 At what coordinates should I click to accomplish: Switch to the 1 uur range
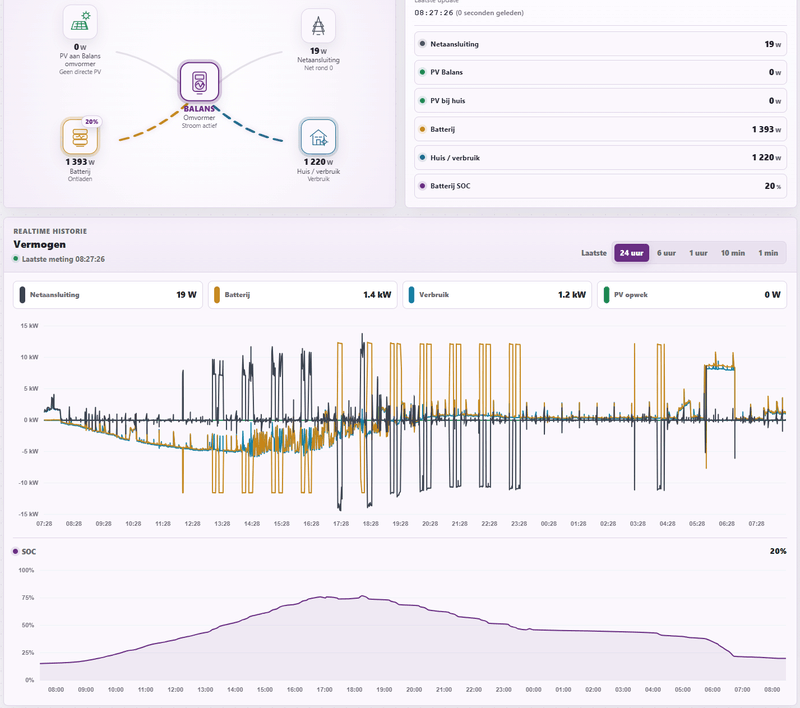tap(698, 253)
